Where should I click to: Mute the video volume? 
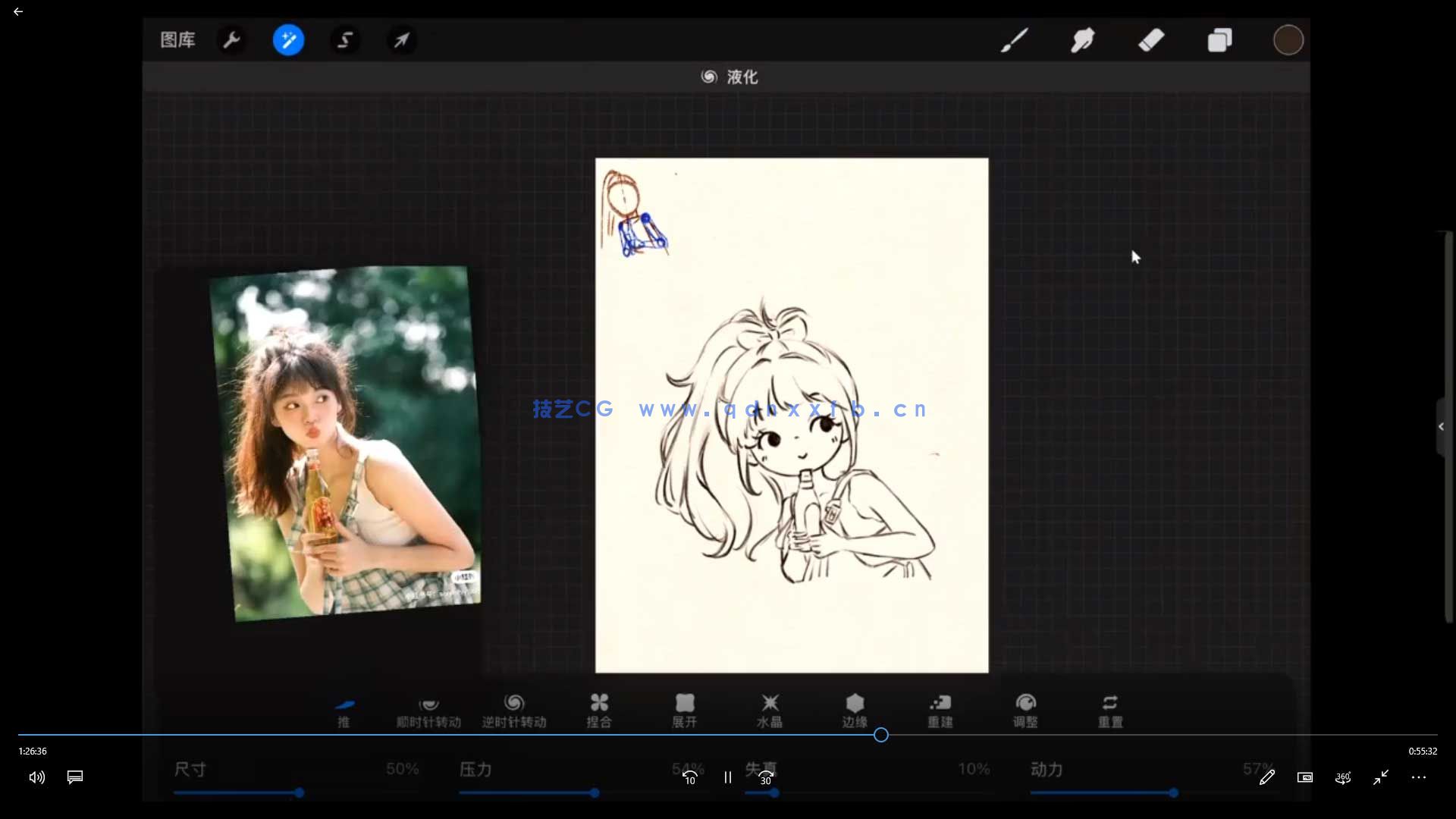pyautogui.click(x=36, y=777)
